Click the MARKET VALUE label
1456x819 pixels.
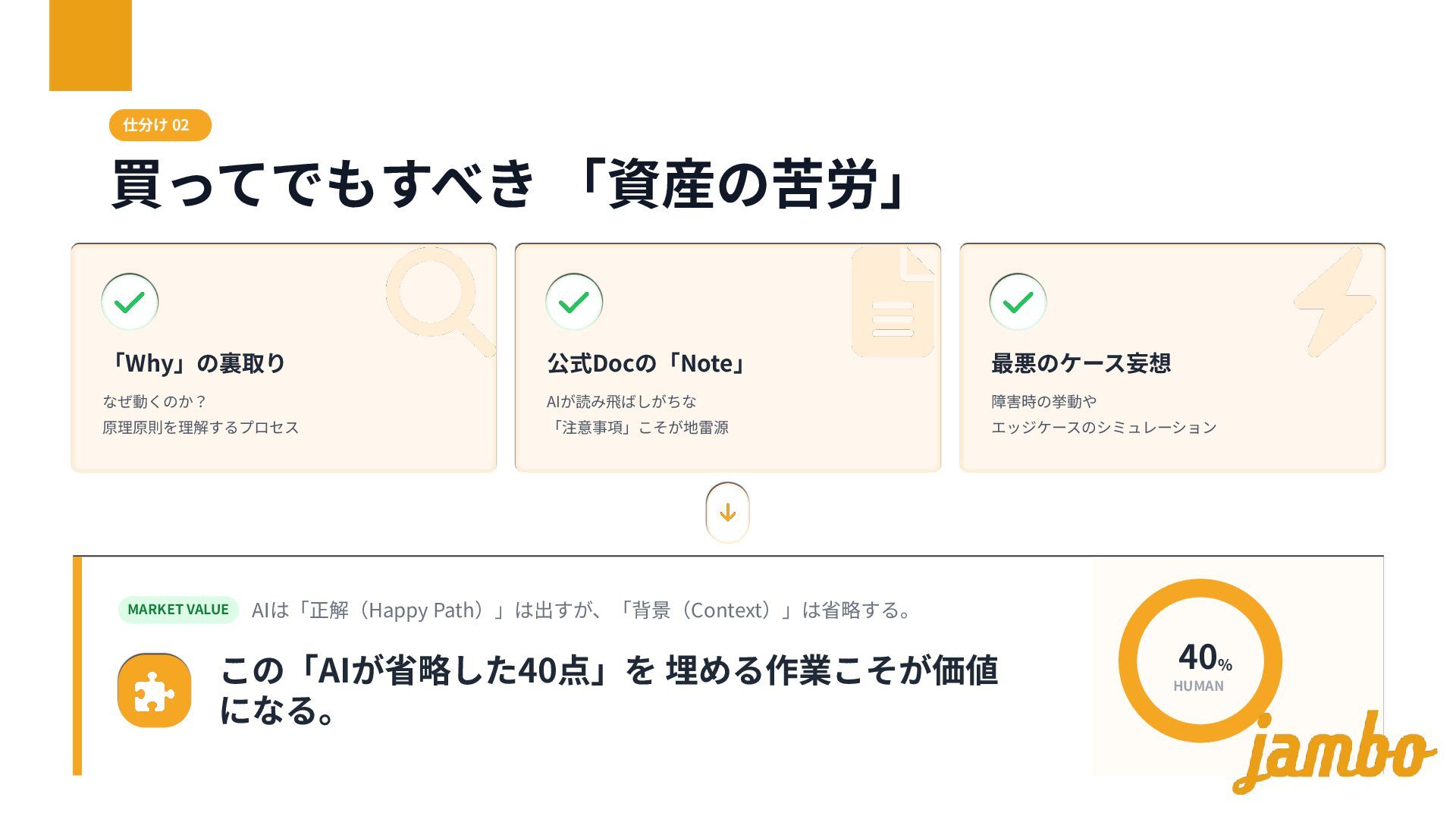[178, 610]
